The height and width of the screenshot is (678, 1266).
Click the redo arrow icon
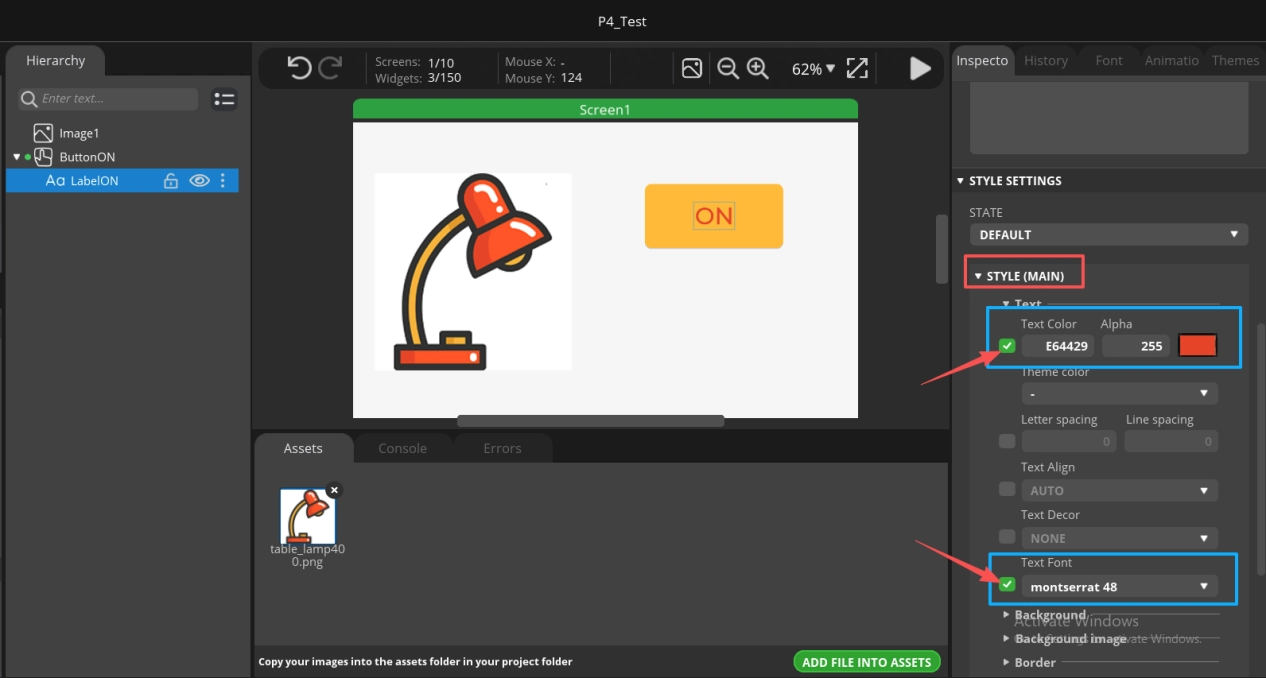click(x=330, y=68)
